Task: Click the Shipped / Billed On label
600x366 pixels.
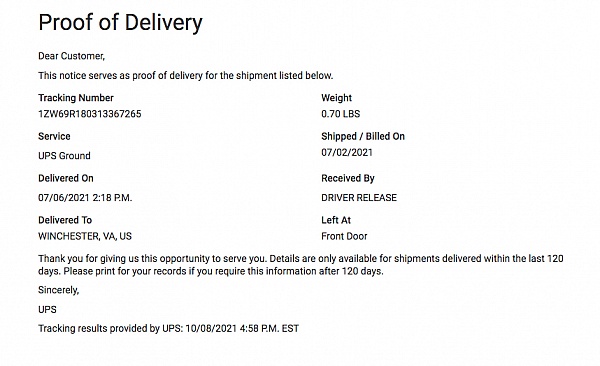Action: coord(363,136)
